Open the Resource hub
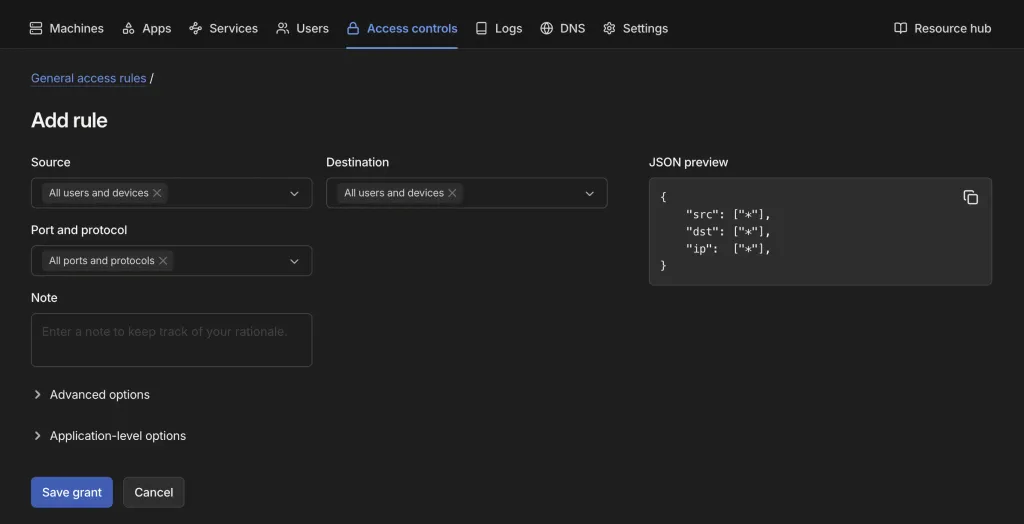Screen dimensions: 1024x524 point(942,28)
